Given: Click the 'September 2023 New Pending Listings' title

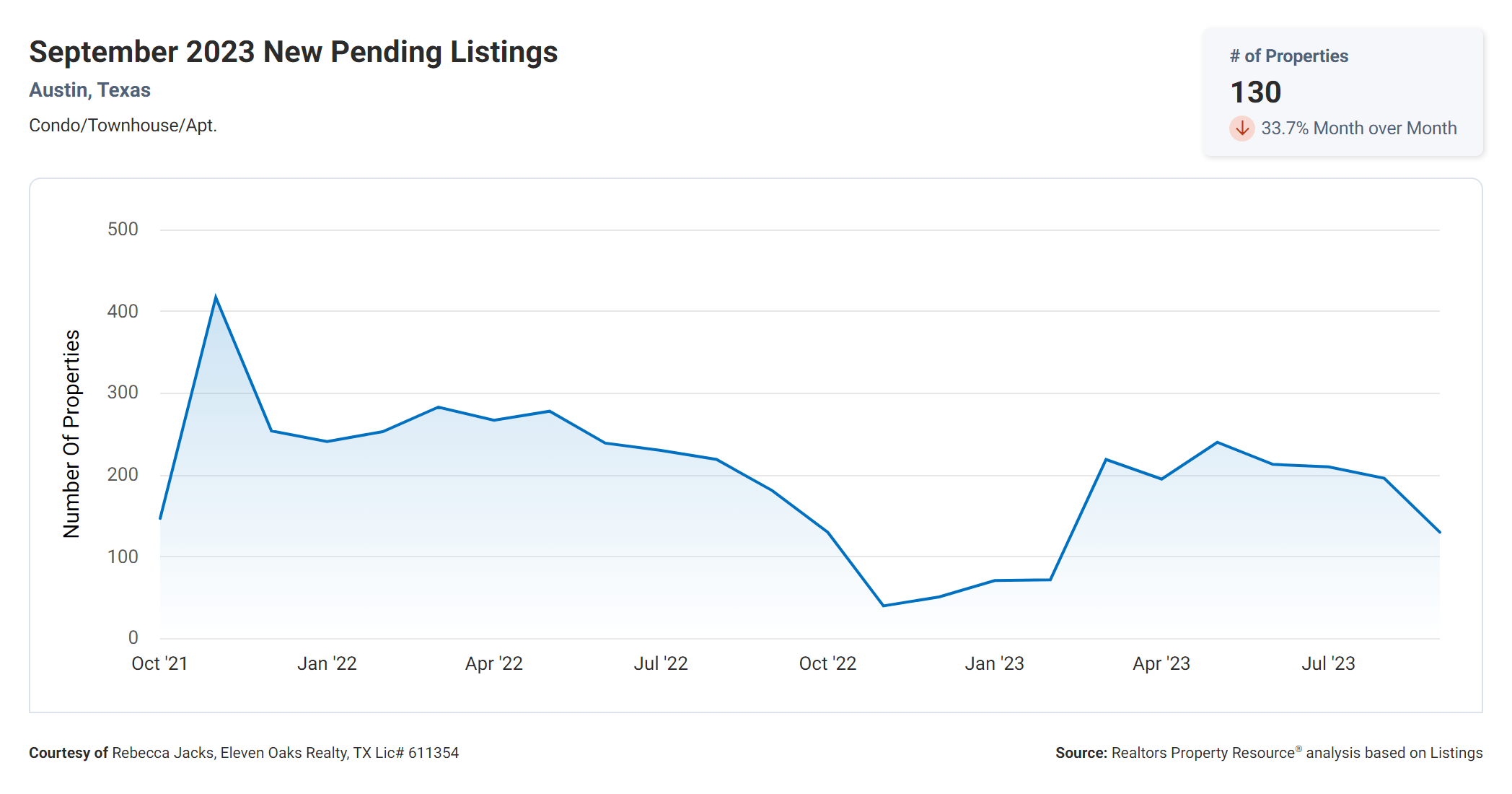Looking at the screenshot, I should coord(293,53).
